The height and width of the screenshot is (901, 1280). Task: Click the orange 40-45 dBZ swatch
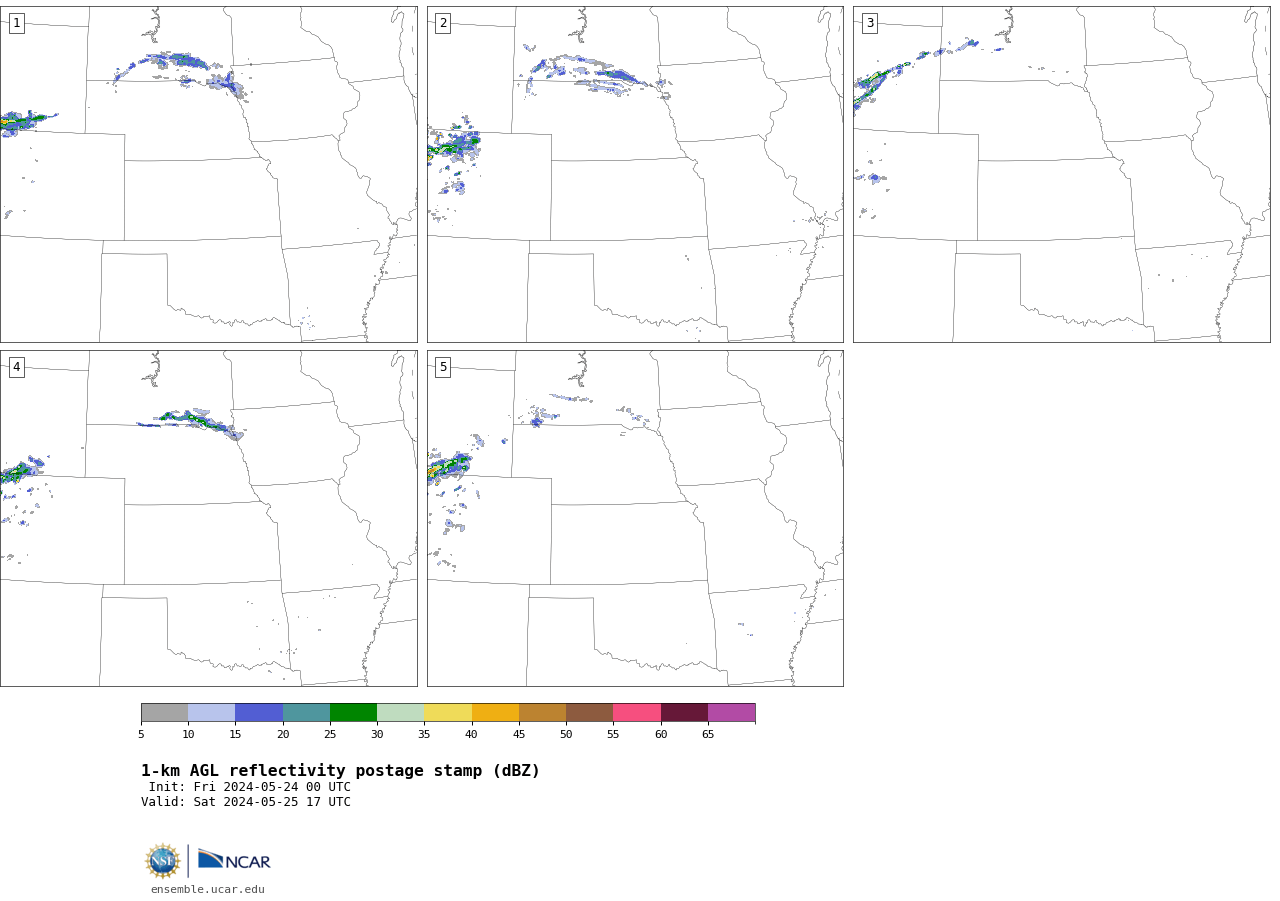(x=495, y=712)
